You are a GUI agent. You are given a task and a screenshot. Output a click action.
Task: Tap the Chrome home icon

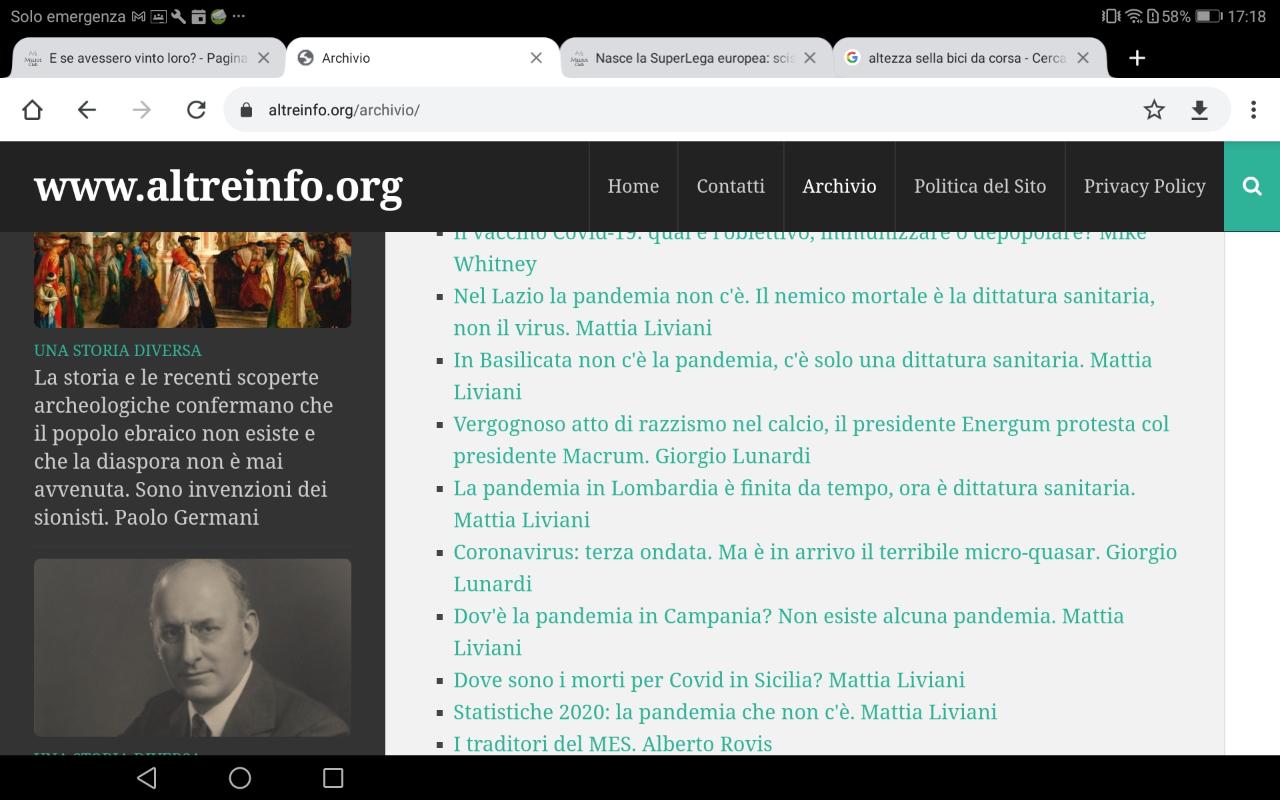32,110
